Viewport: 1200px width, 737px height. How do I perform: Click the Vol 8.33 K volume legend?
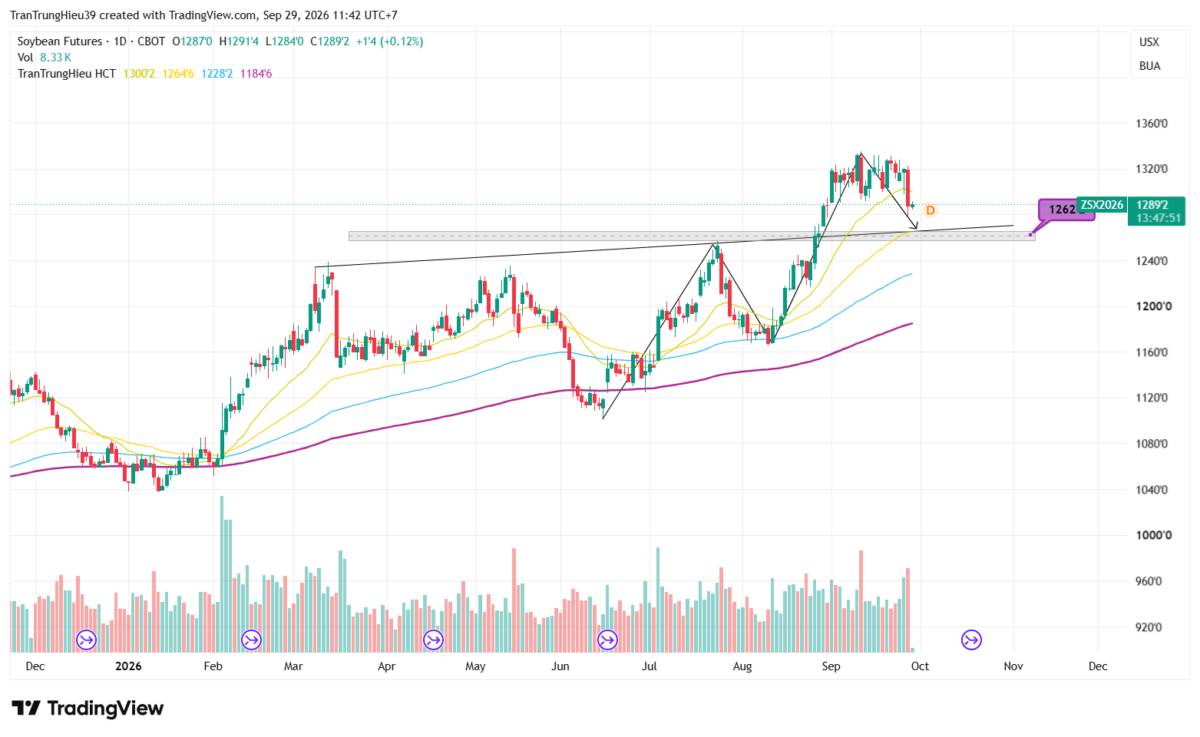pyautogui.click(x=43, y=57)
